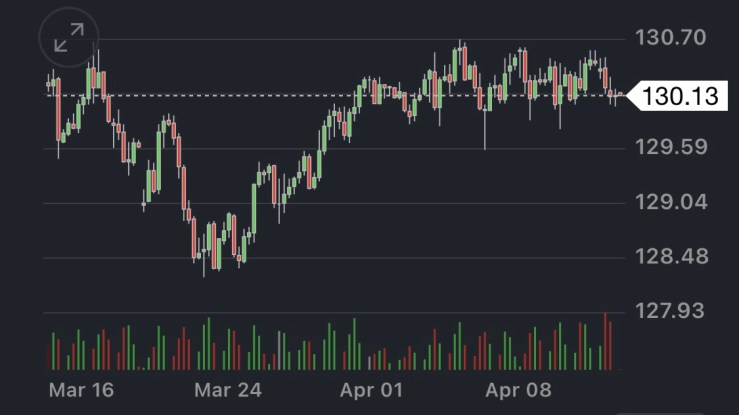The image size is (739, 415).
Task: Click the last candlestick beside the 130.13 tag
Action: click(619, 96)
